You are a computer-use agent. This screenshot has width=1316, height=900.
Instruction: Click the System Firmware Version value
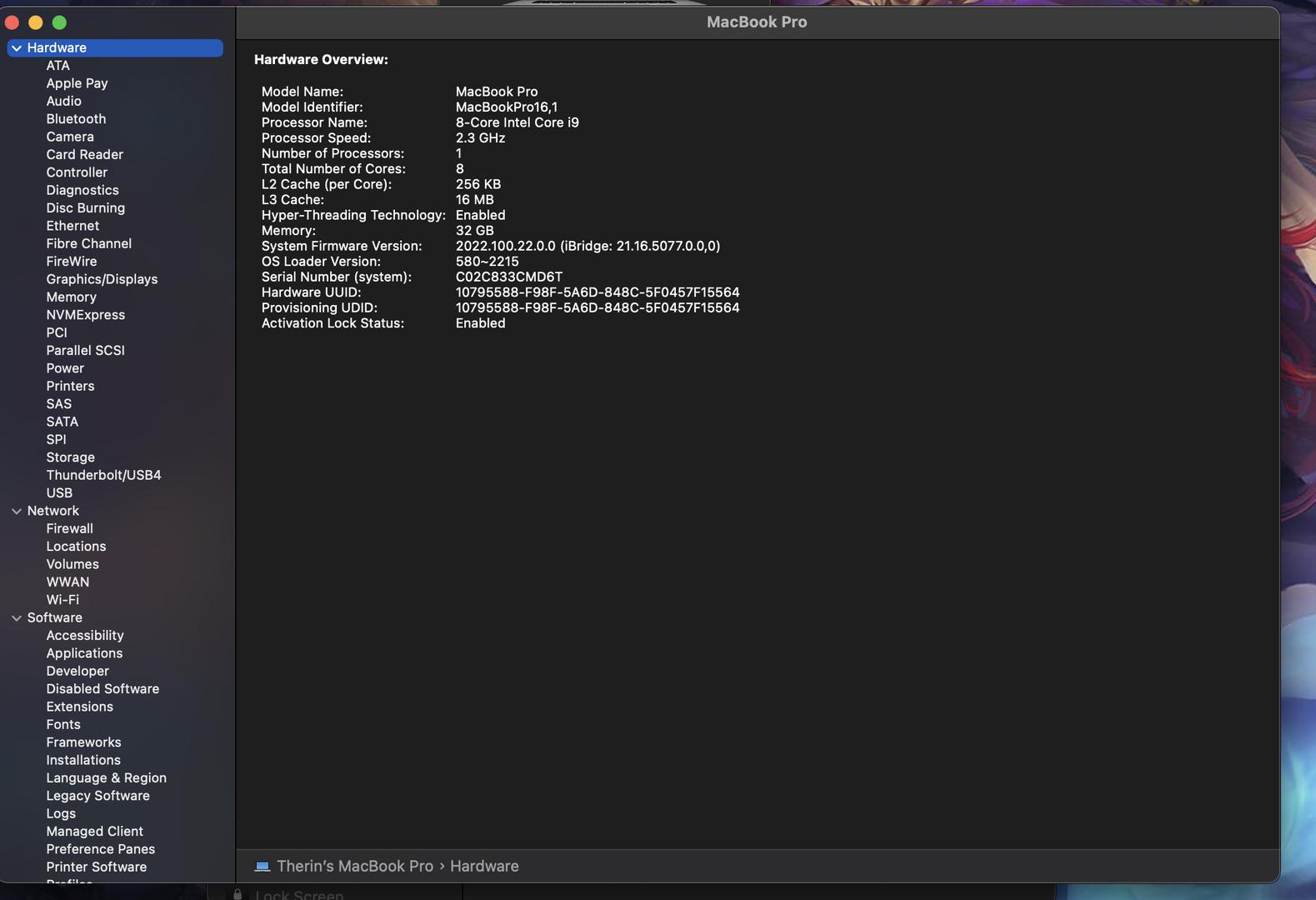pos(588,246)
